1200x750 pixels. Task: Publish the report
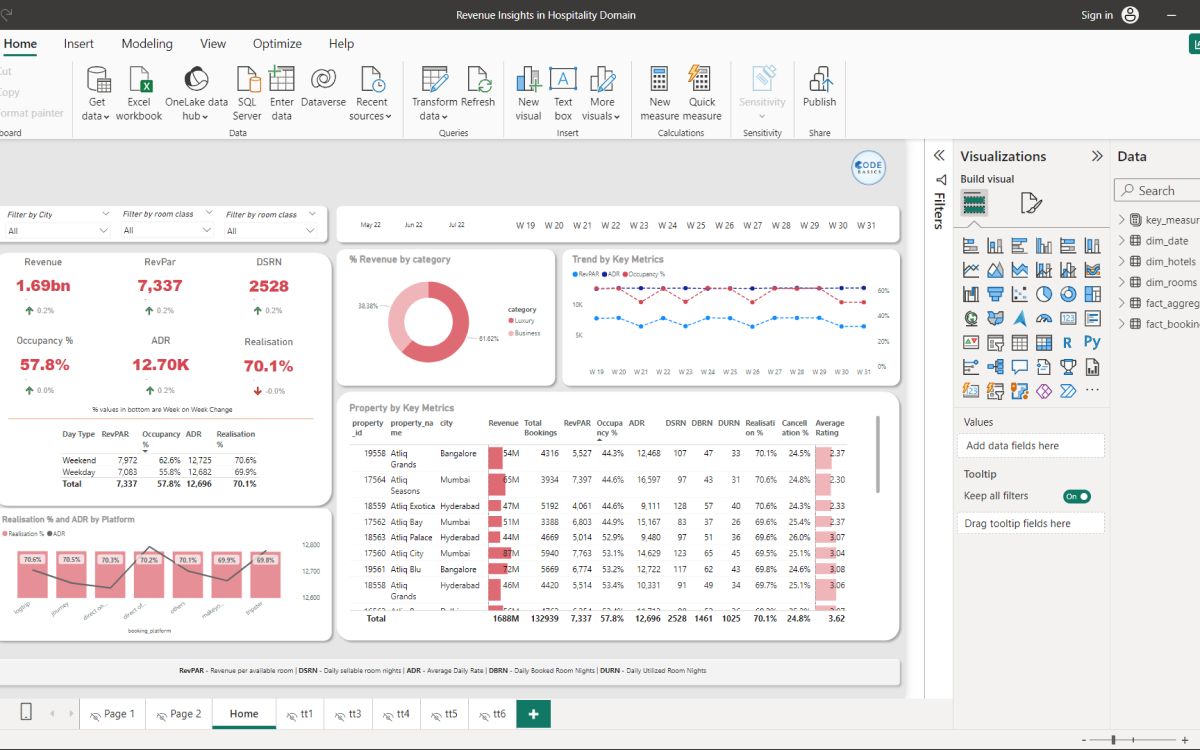pos(820,88)
